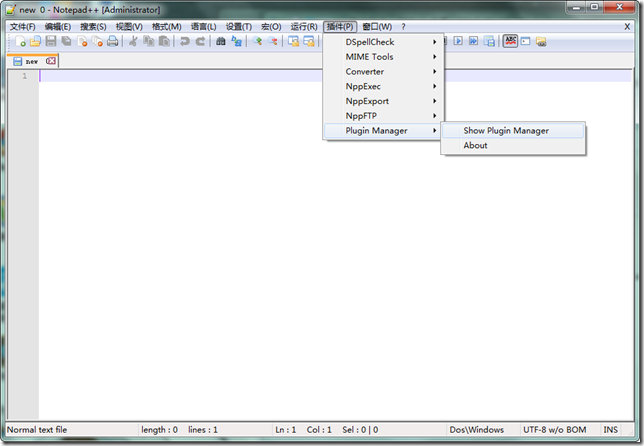Open Find with the binoculars icon
Viewport: 644px width, 446px height.
click(221, 41)
